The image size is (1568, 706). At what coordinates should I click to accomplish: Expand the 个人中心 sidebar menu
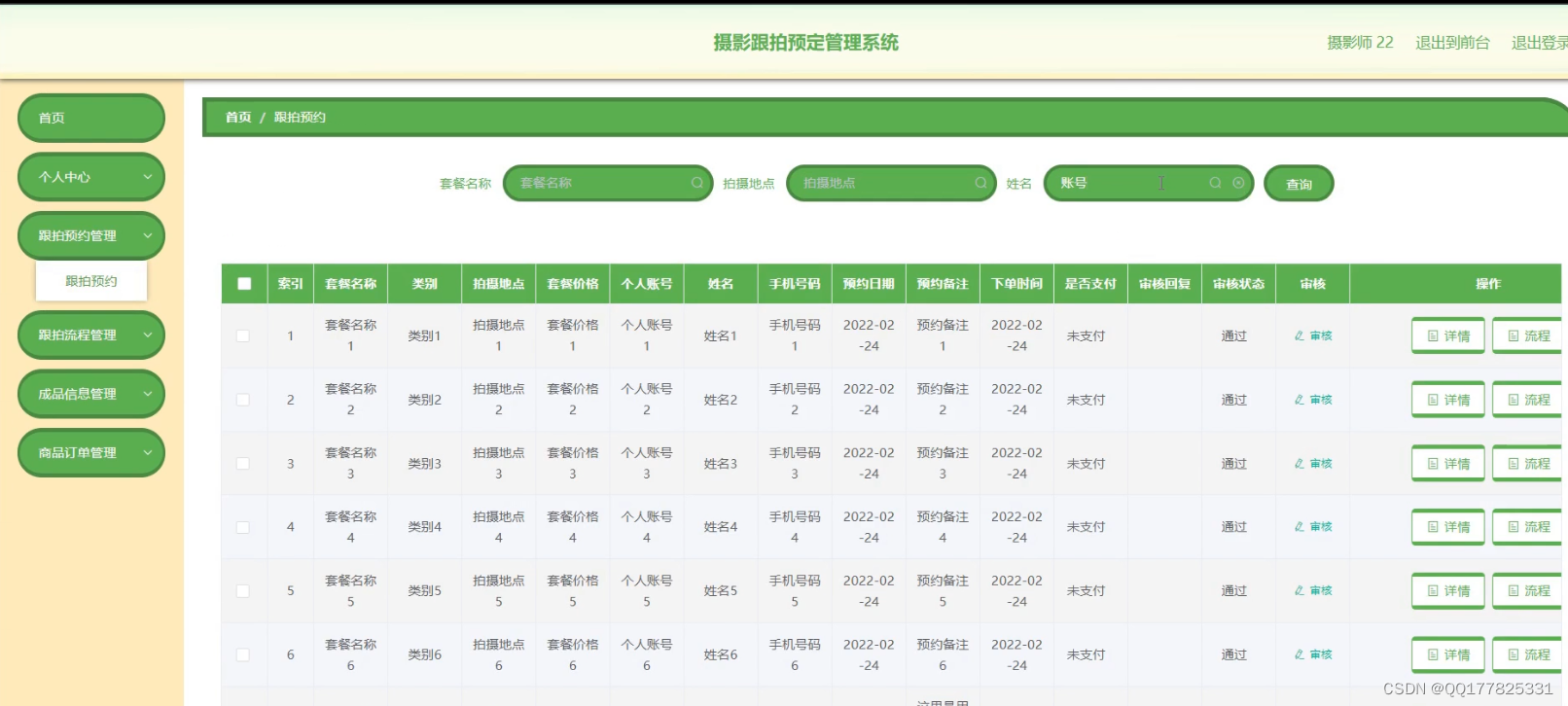(91, 177)
